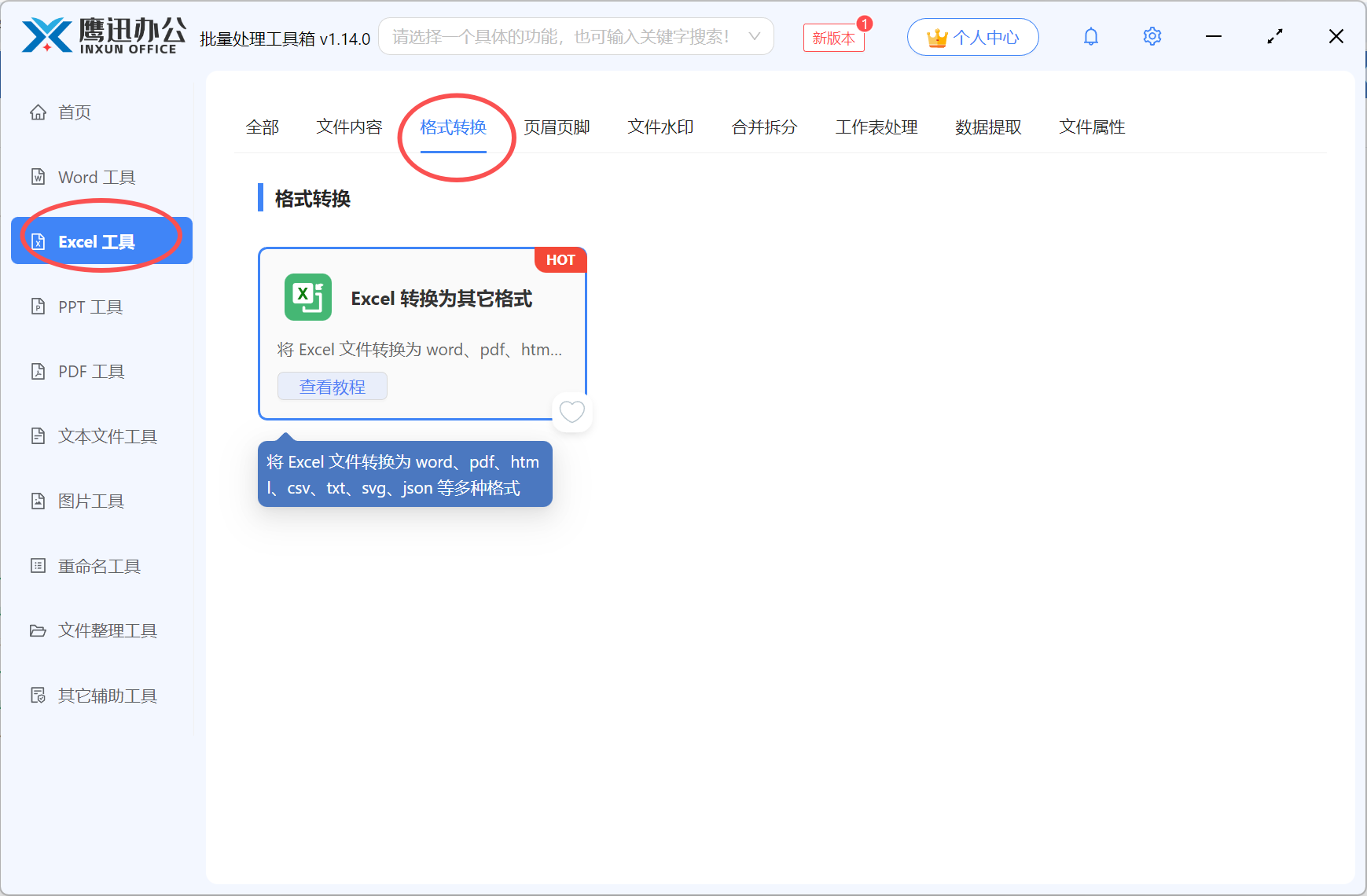Viewport: 1367px width, 896px height.
Task: Click the 查看教程 tutorial button
Action: pos(332,386)
